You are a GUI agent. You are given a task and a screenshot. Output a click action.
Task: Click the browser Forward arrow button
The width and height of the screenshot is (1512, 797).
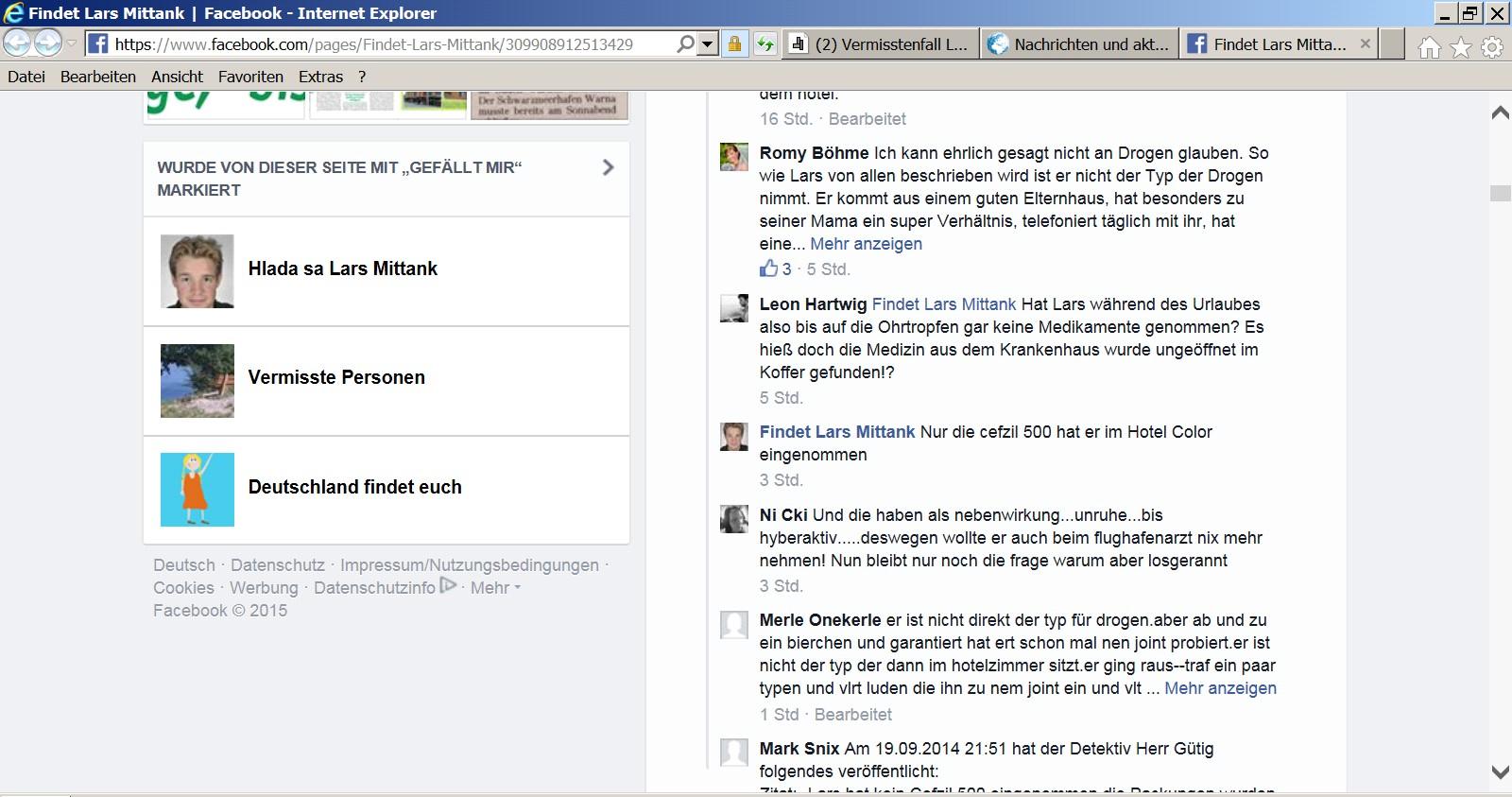click(47, 43)
